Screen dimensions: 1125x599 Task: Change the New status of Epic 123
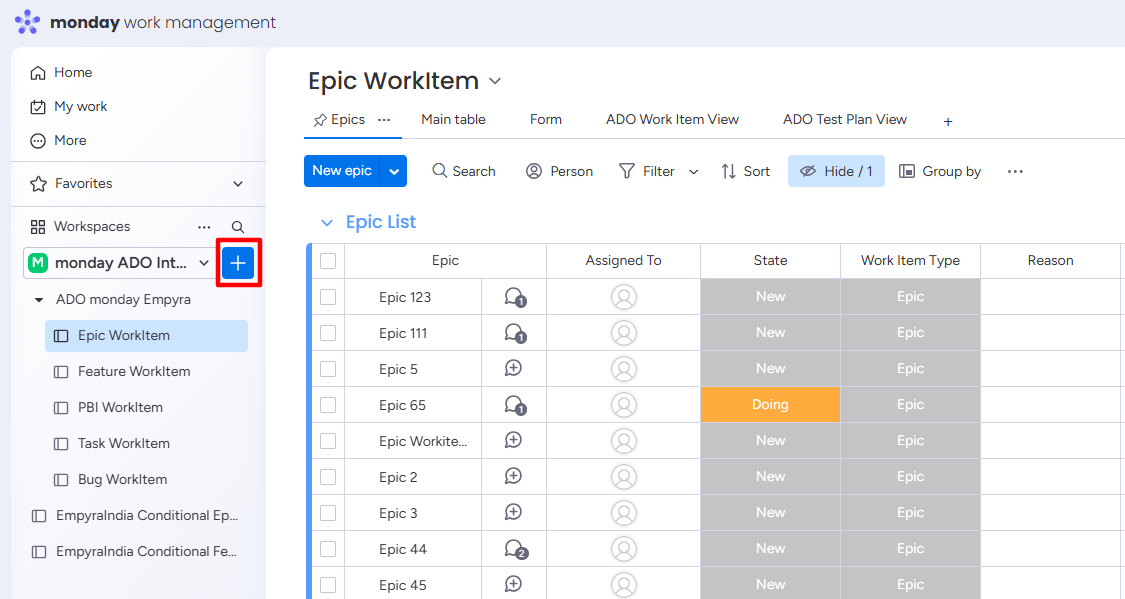tap(771, 297)
